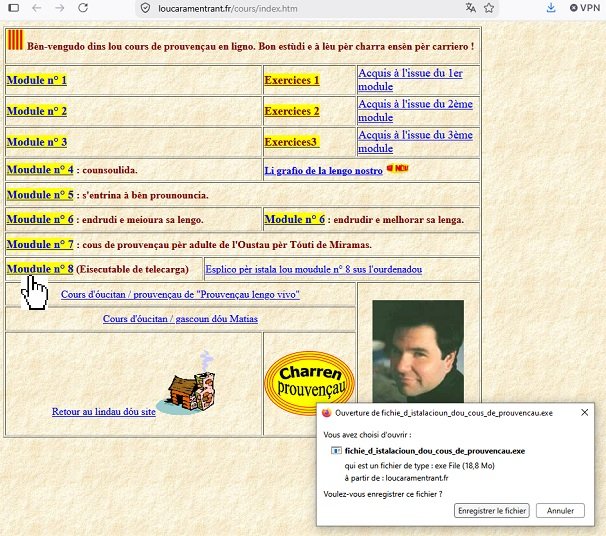This screenshot has height=536, width=606.
Task: Click text 's'entrina à bèn prounouncia'
Action: (145, 195)
